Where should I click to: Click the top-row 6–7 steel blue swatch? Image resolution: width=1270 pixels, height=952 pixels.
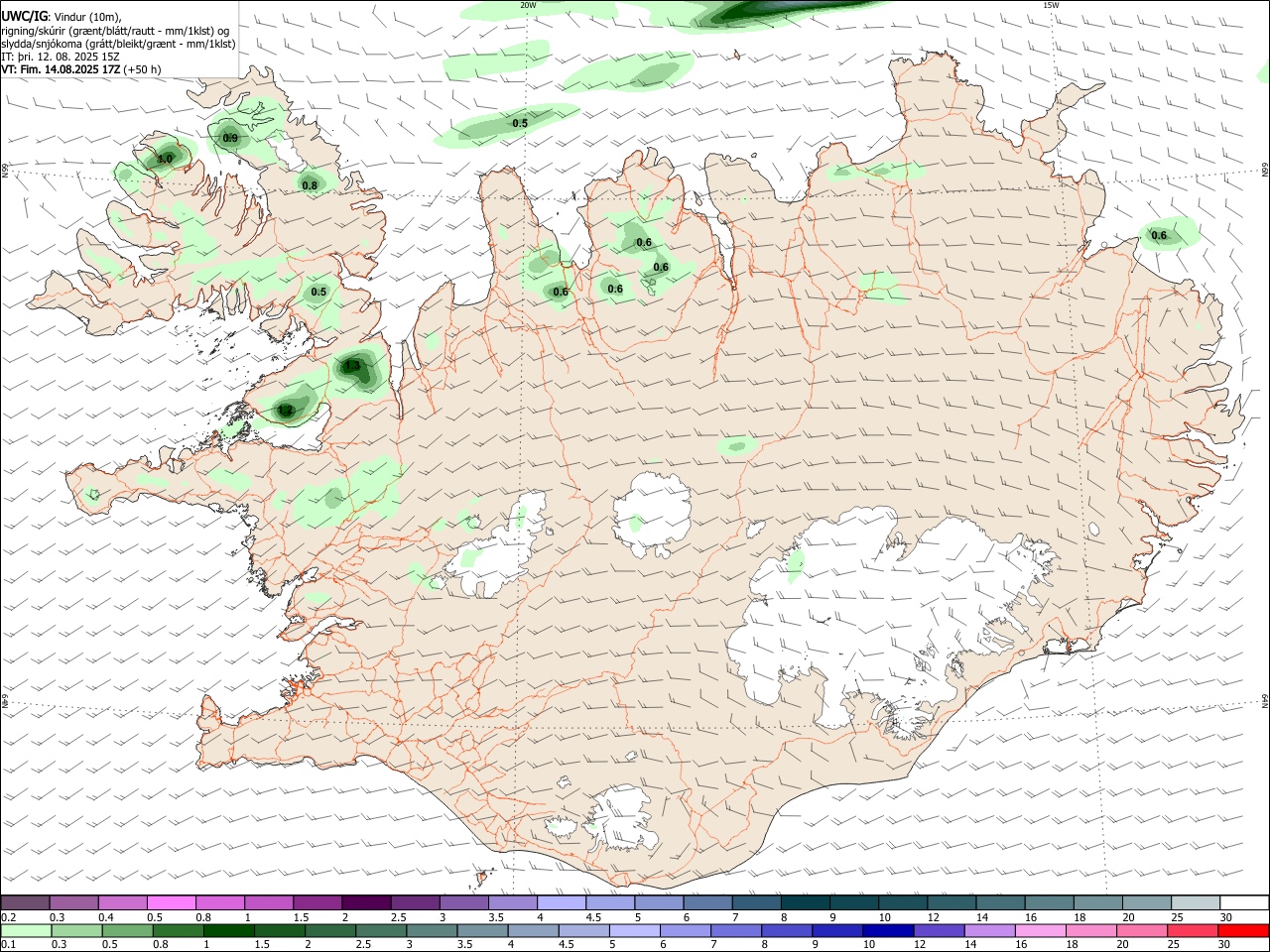coord(707,902)
